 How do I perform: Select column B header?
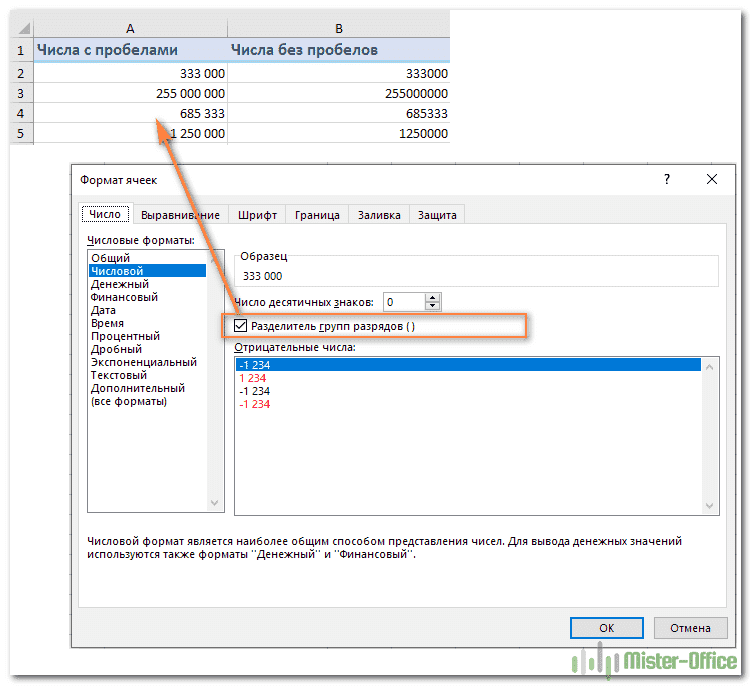click(339, 30)
